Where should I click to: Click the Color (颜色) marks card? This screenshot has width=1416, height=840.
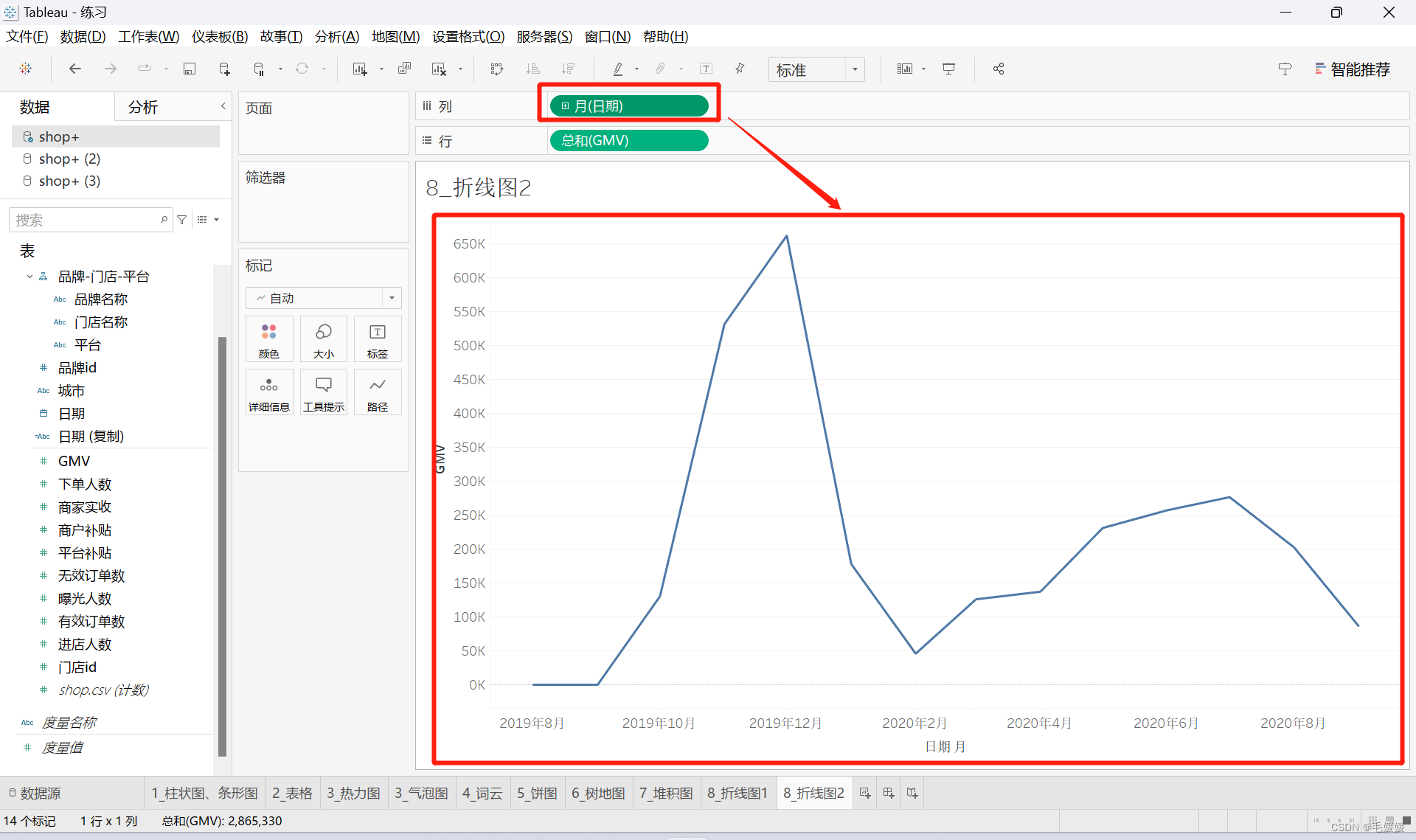click(x=269, y=339)
